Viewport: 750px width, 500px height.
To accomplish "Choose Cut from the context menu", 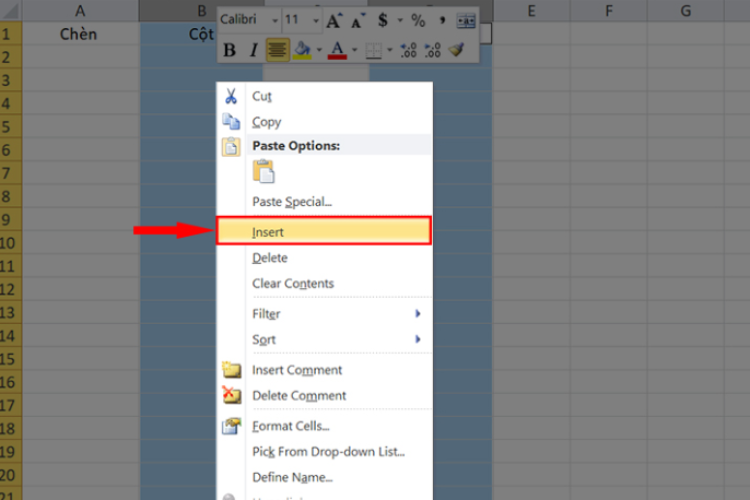I will click(x=324, y=96).
